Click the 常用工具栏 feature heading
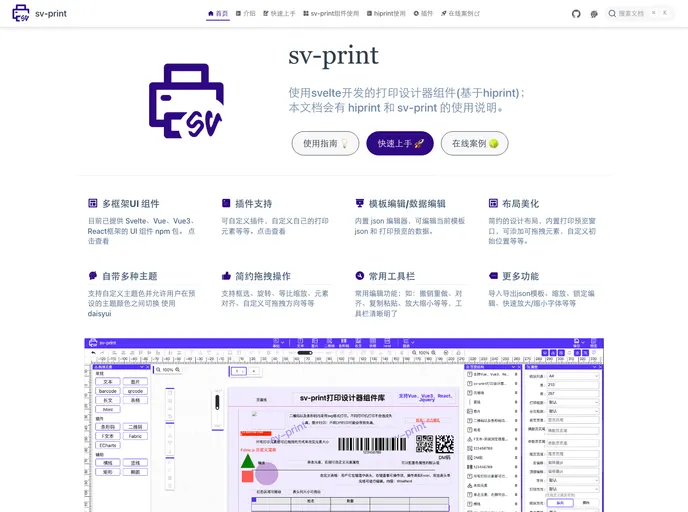 pyautogui.click(x=391, y=276)
